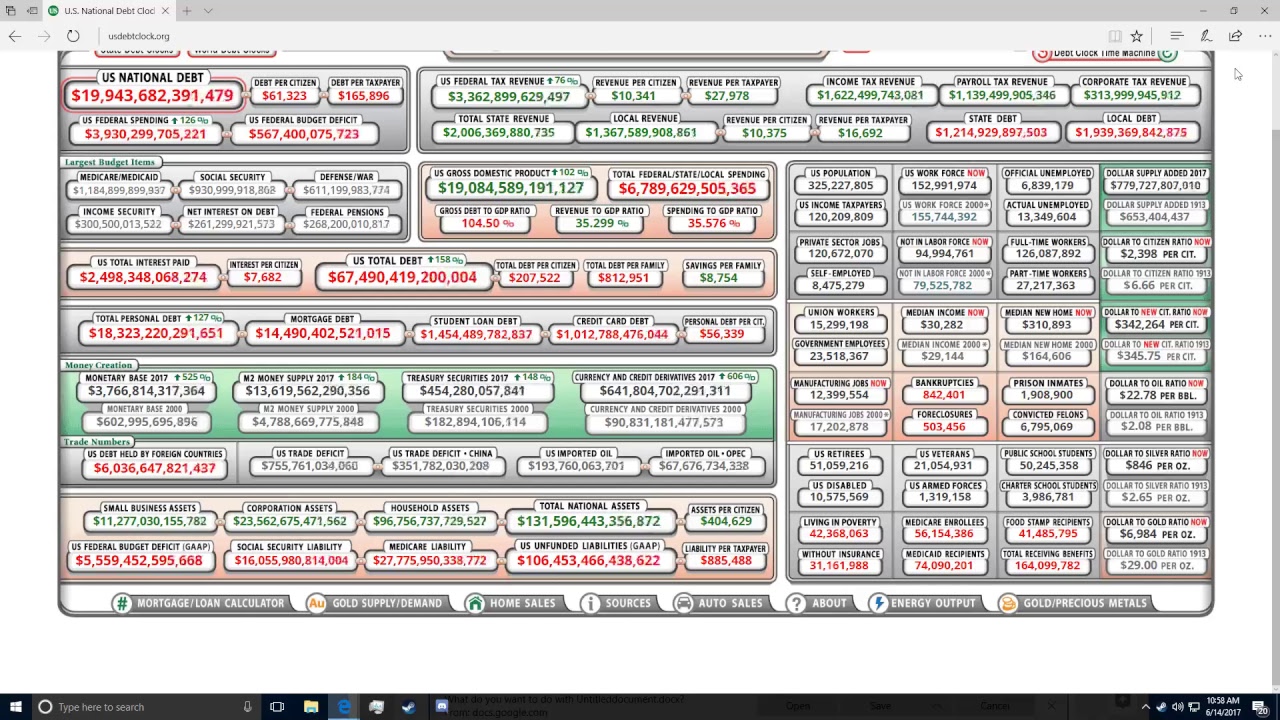Go back to the previous page
This screenshot has width=1280, height=720.
(x=15, y=36)
